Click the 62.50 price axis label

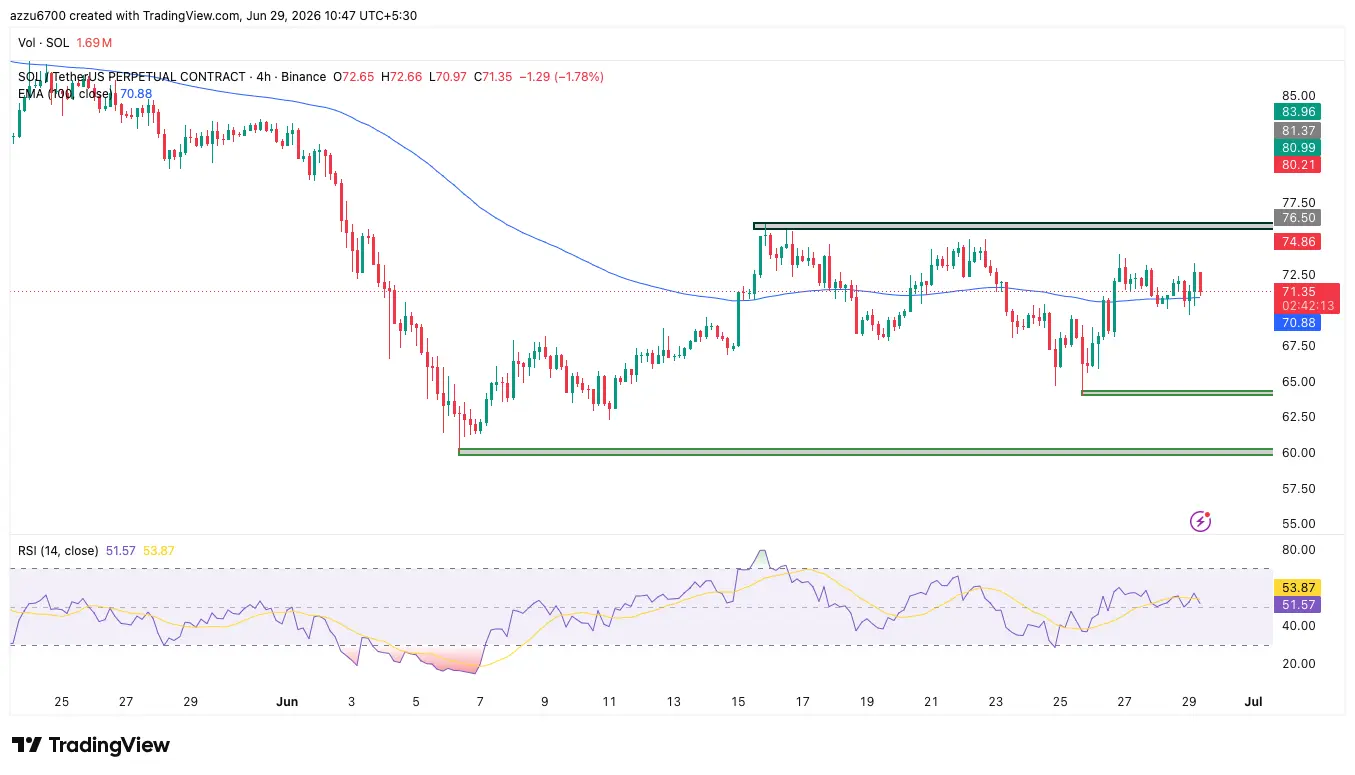click(x=1297, y=417)
